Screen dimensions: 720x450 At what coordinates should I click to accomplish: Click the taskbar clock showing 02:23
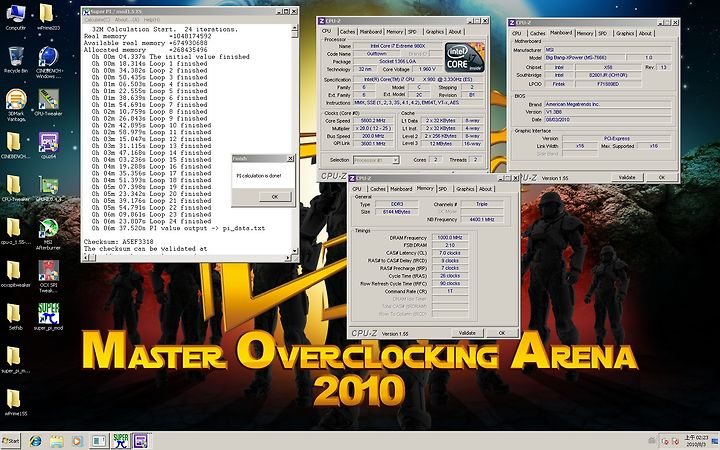(695, 441)
